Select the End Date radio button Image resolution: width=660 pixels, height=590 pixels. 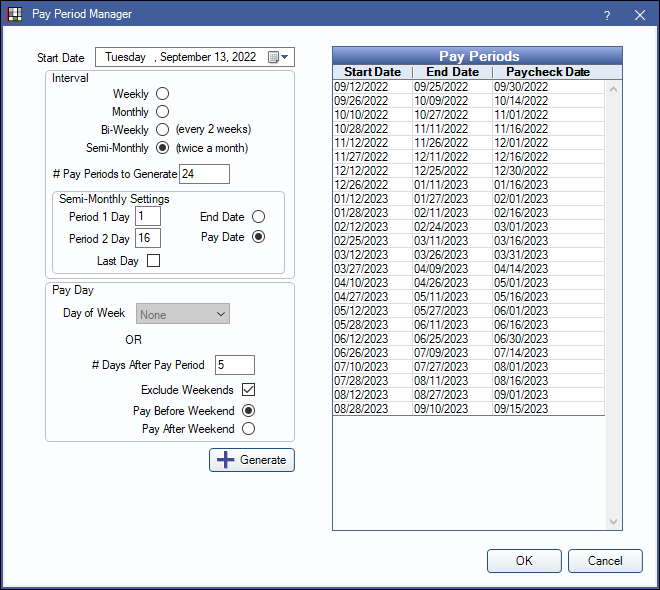[259, 217]
